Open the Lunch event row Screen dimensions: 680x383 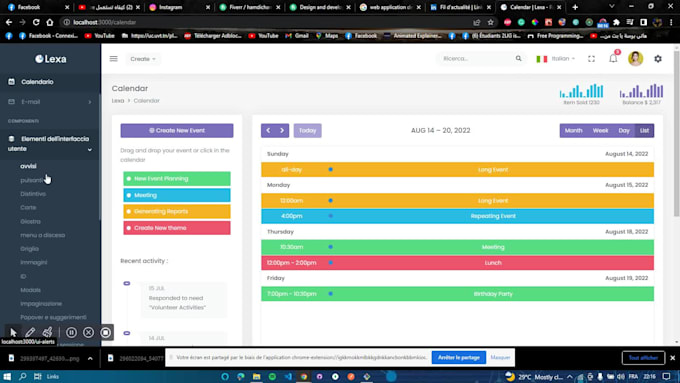point(458,263)
